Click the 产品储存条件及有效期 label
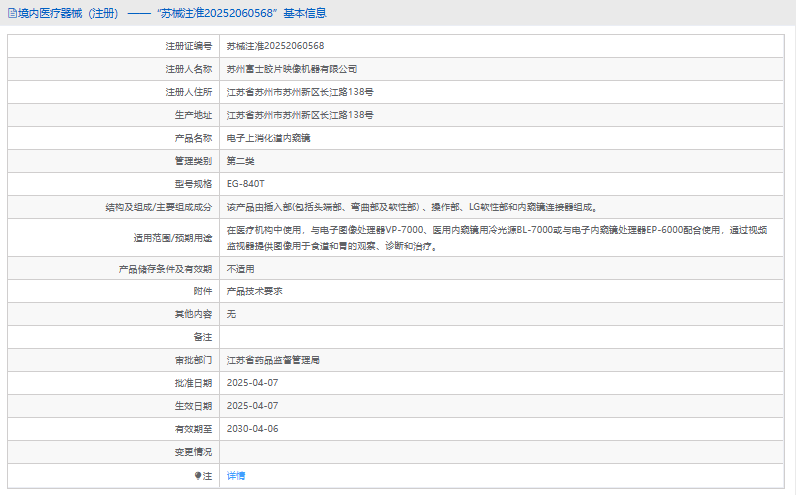The image size is (796, 495). (x=165, y=269)
